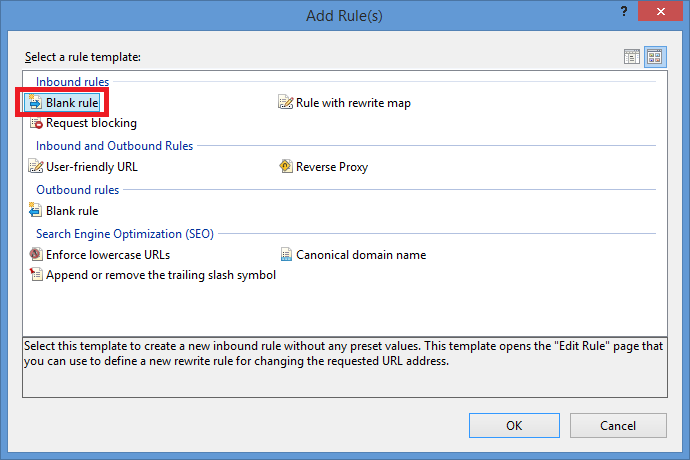Click the Canonical domain name icon

tap(286, 254)
